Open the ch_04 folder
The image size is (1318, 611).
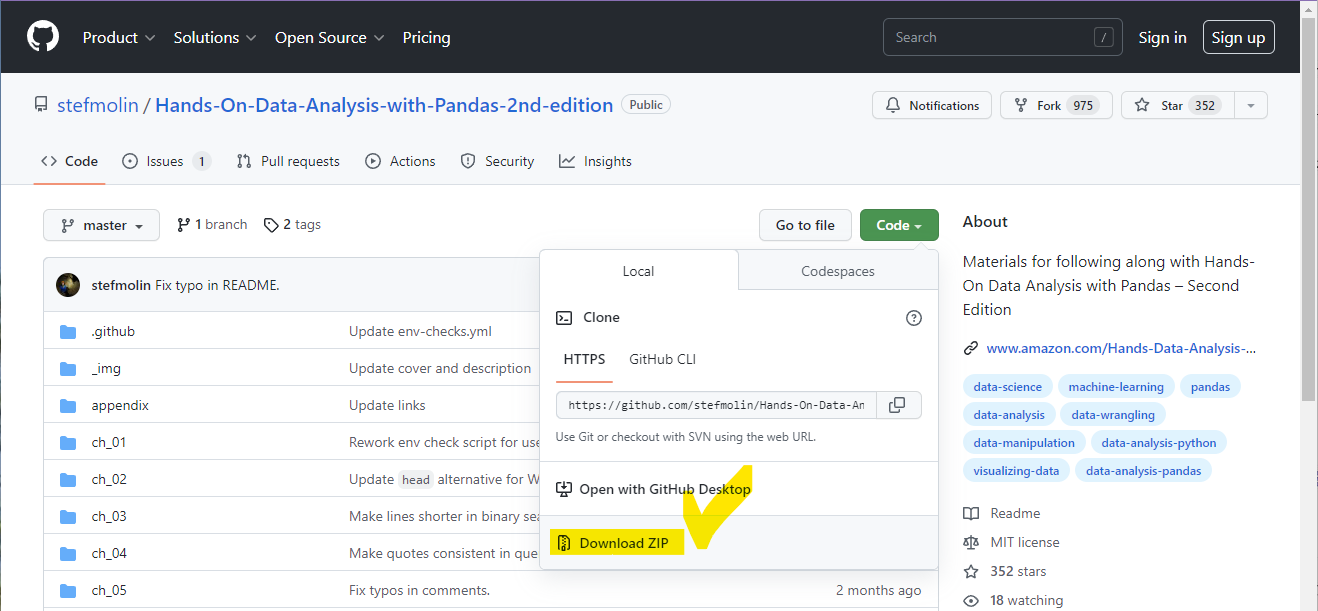109,553
